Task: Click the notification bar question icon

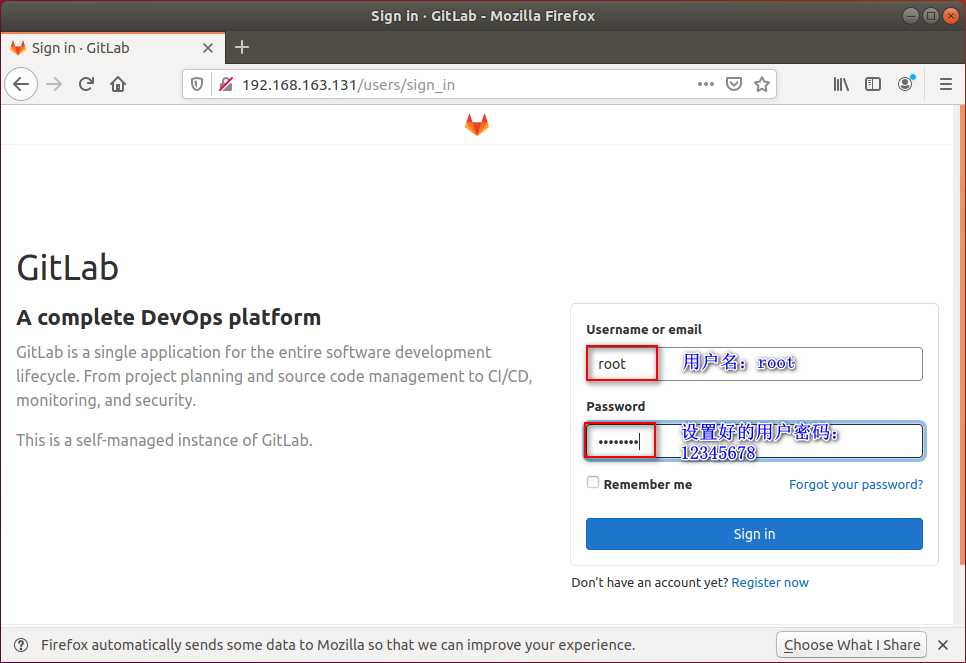Action: coord(21,645)
